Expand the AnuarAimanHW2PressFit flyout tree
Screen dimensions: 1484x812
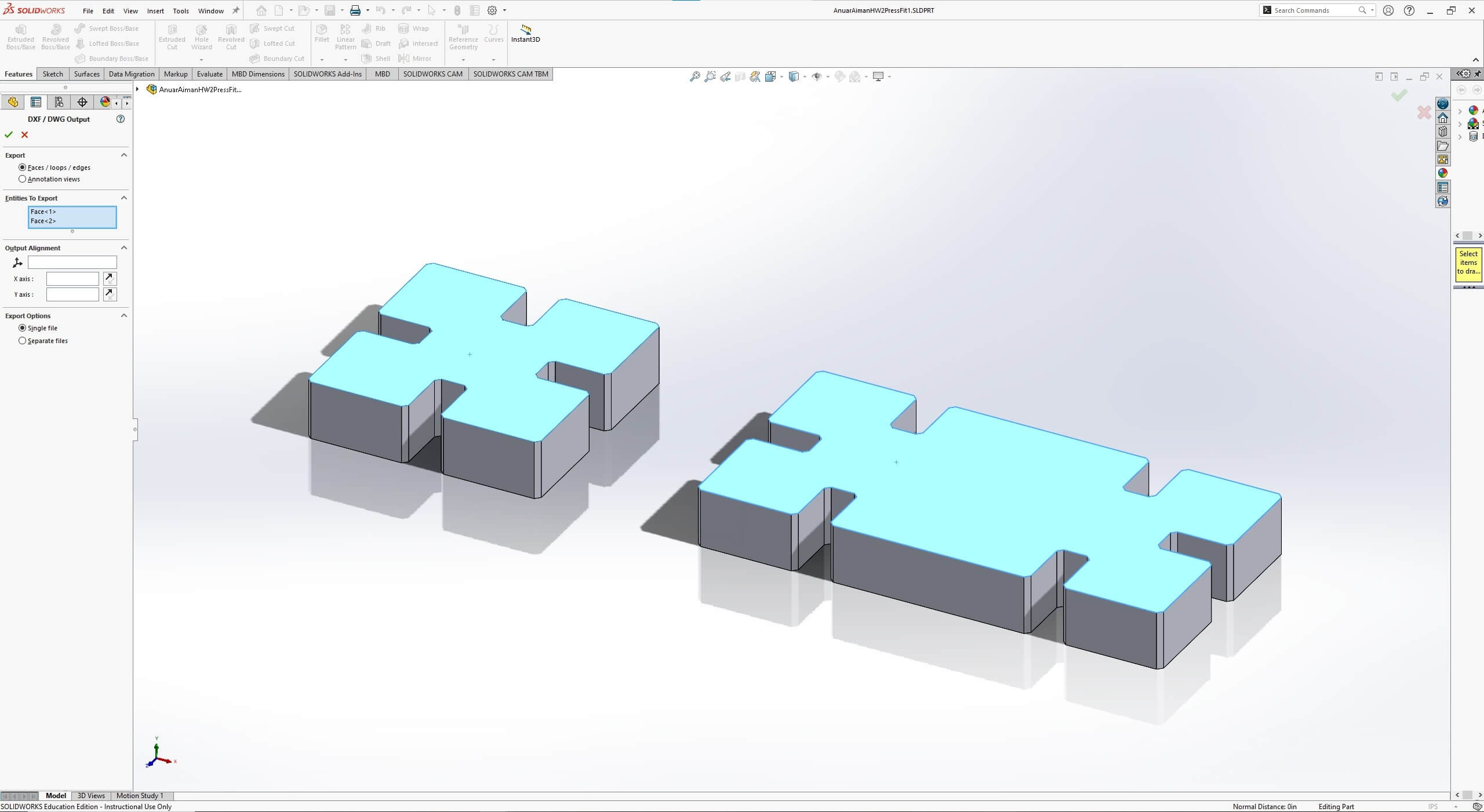[x=137, y=89]
